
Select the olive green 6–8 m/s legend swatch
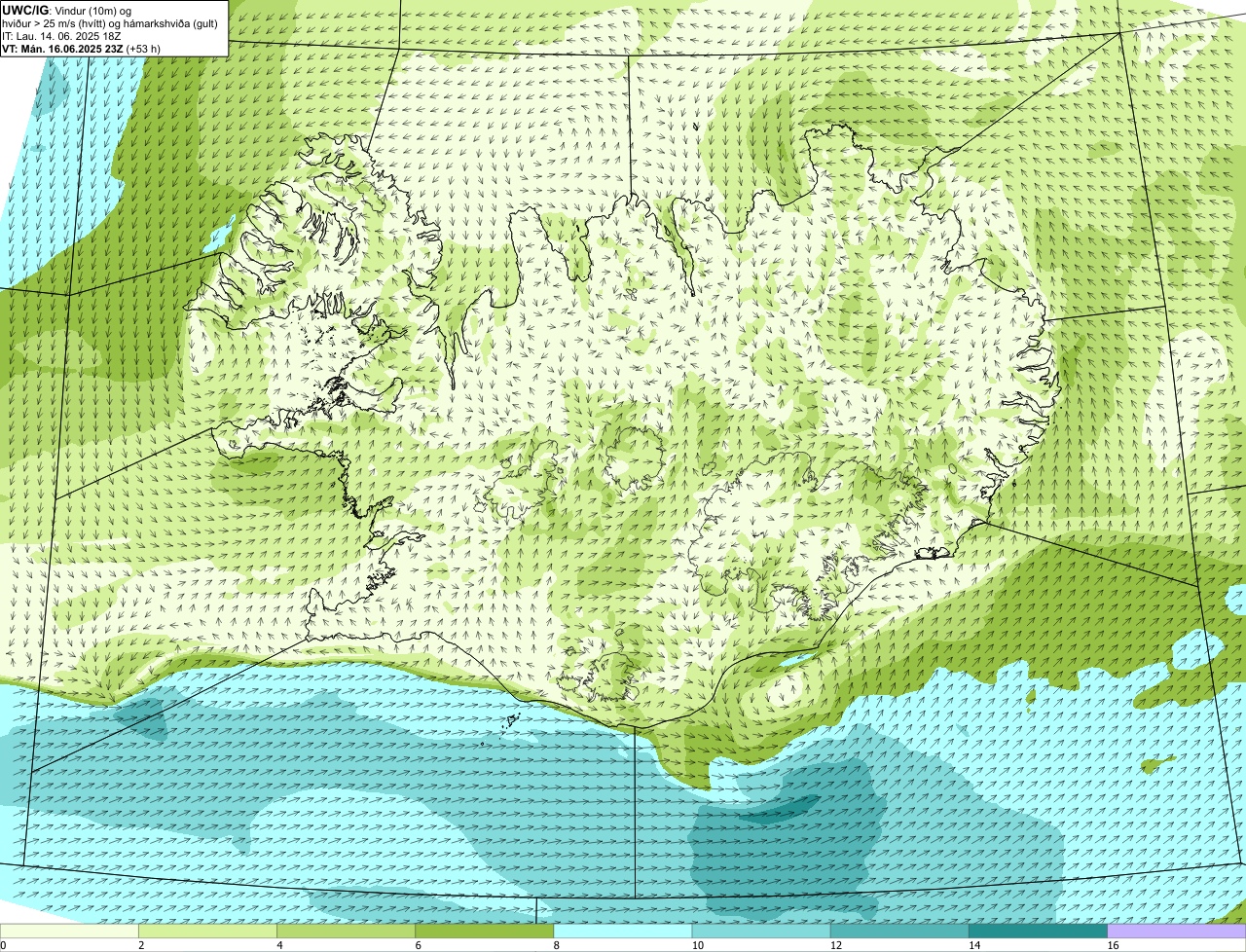pos(484,931)
